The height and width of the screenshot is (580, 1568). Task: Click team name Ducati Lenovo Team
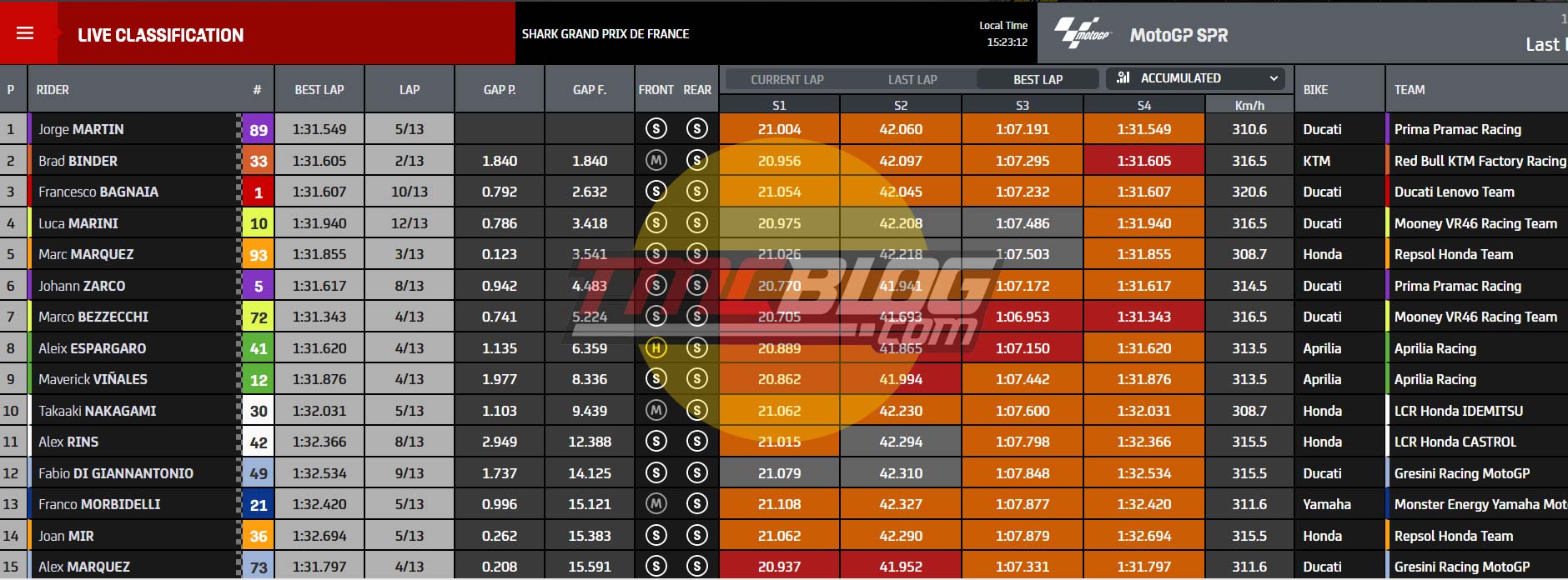[x=1454, y=192]
